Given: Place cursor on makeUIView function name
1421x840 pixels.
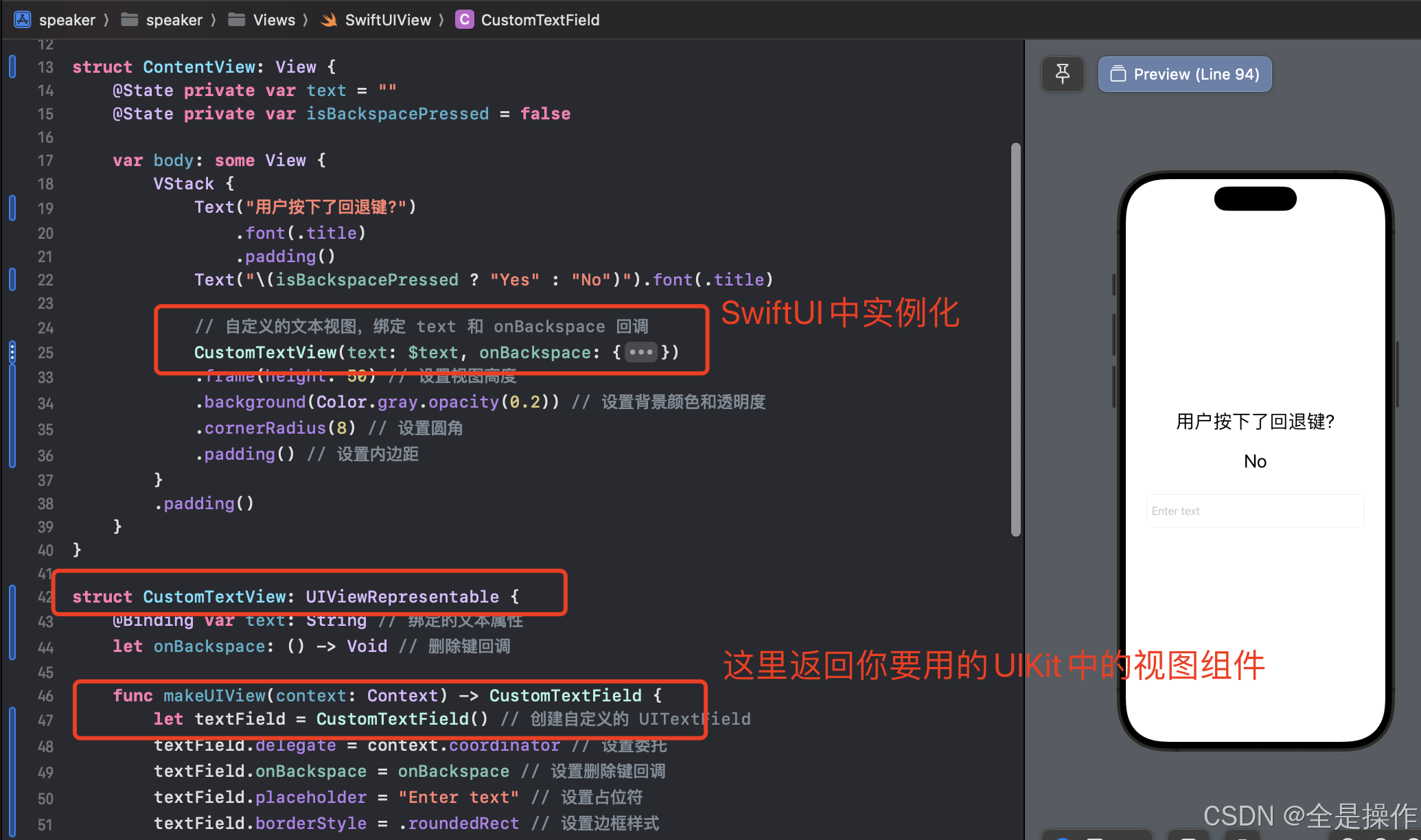Looking at the screenshot, I should coord(214,695).
